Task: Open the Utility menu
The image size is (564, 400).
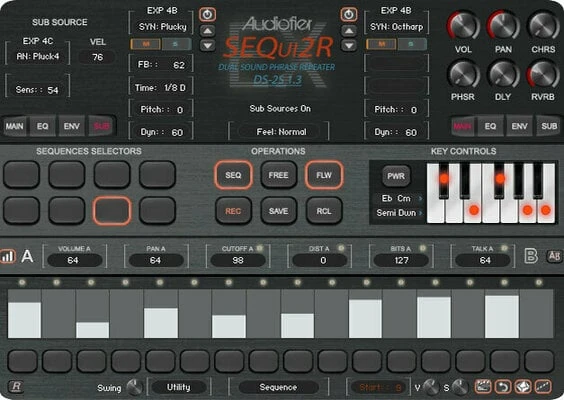Action: [x=179, y=387]
